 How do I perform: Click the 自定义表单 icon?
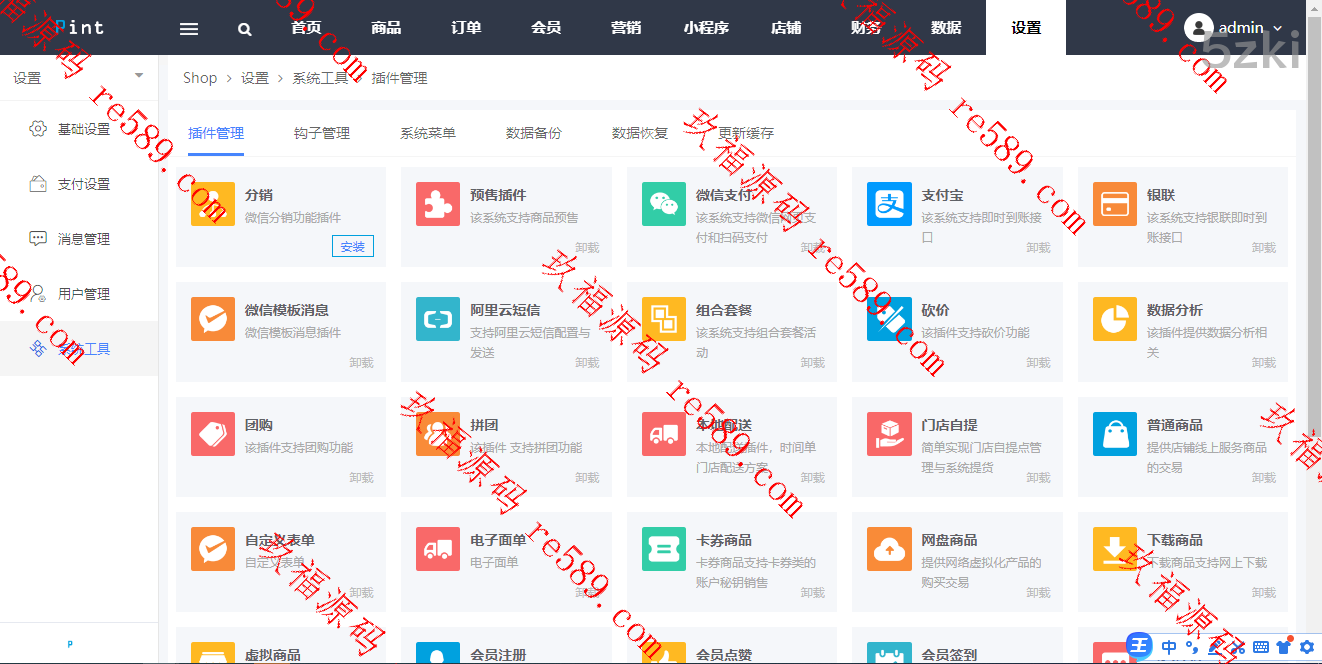tap(213, 549)
